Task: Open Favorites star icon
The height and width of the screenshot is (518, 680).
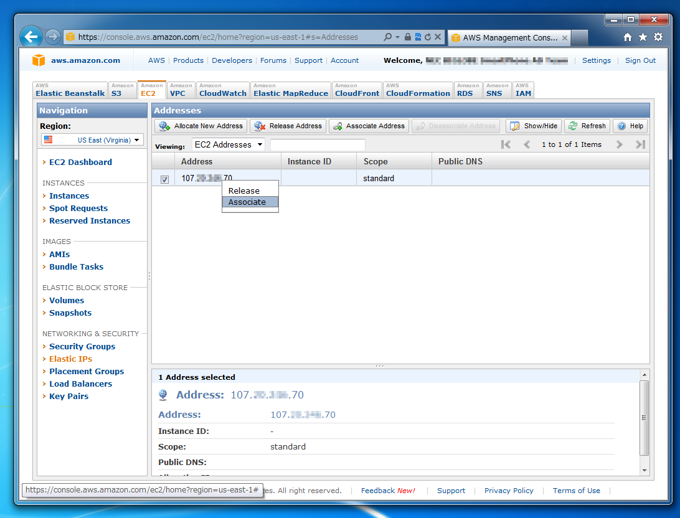Action: point(643,37)
